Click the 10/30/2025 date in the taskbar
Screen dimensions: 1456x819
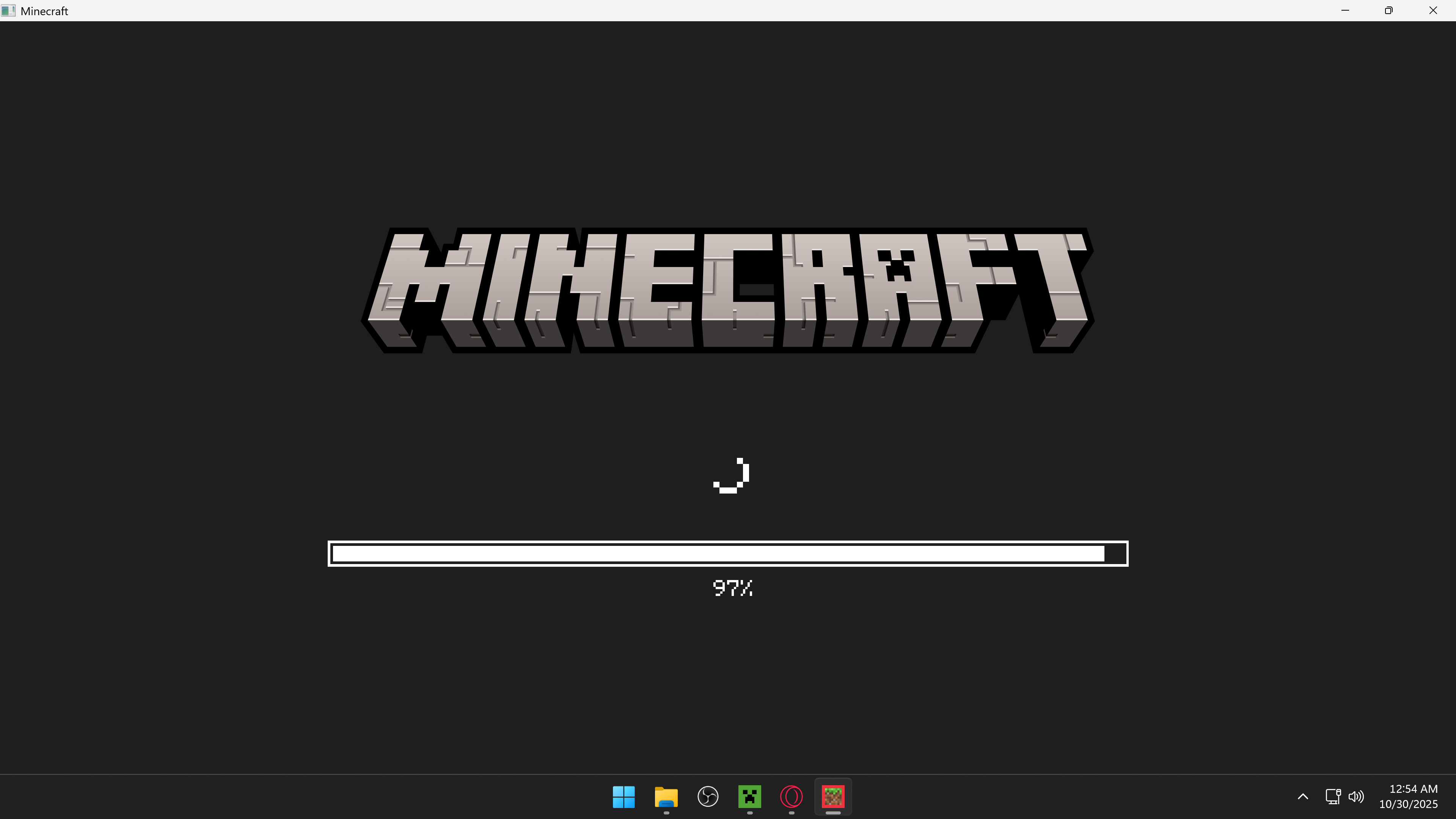pyautogui.click(x=1408, y=804)
